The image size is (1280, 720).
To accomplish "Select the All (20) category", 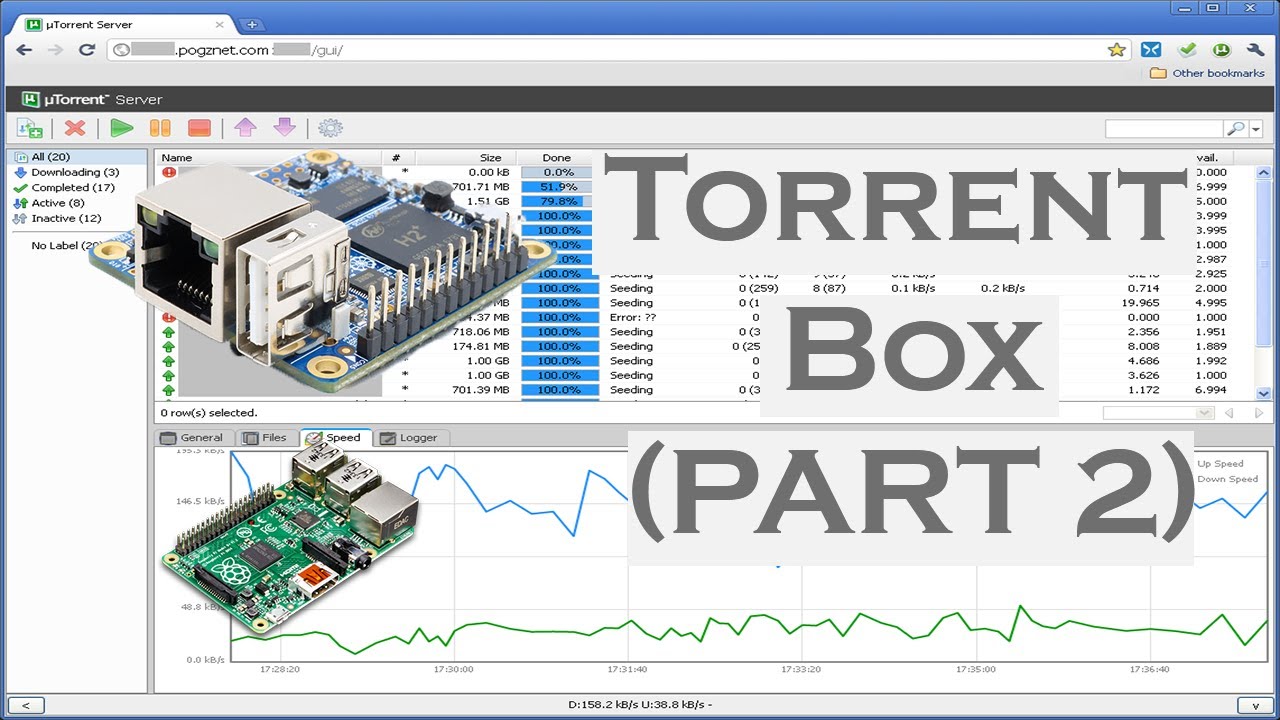I will click(x=77, y=157).
